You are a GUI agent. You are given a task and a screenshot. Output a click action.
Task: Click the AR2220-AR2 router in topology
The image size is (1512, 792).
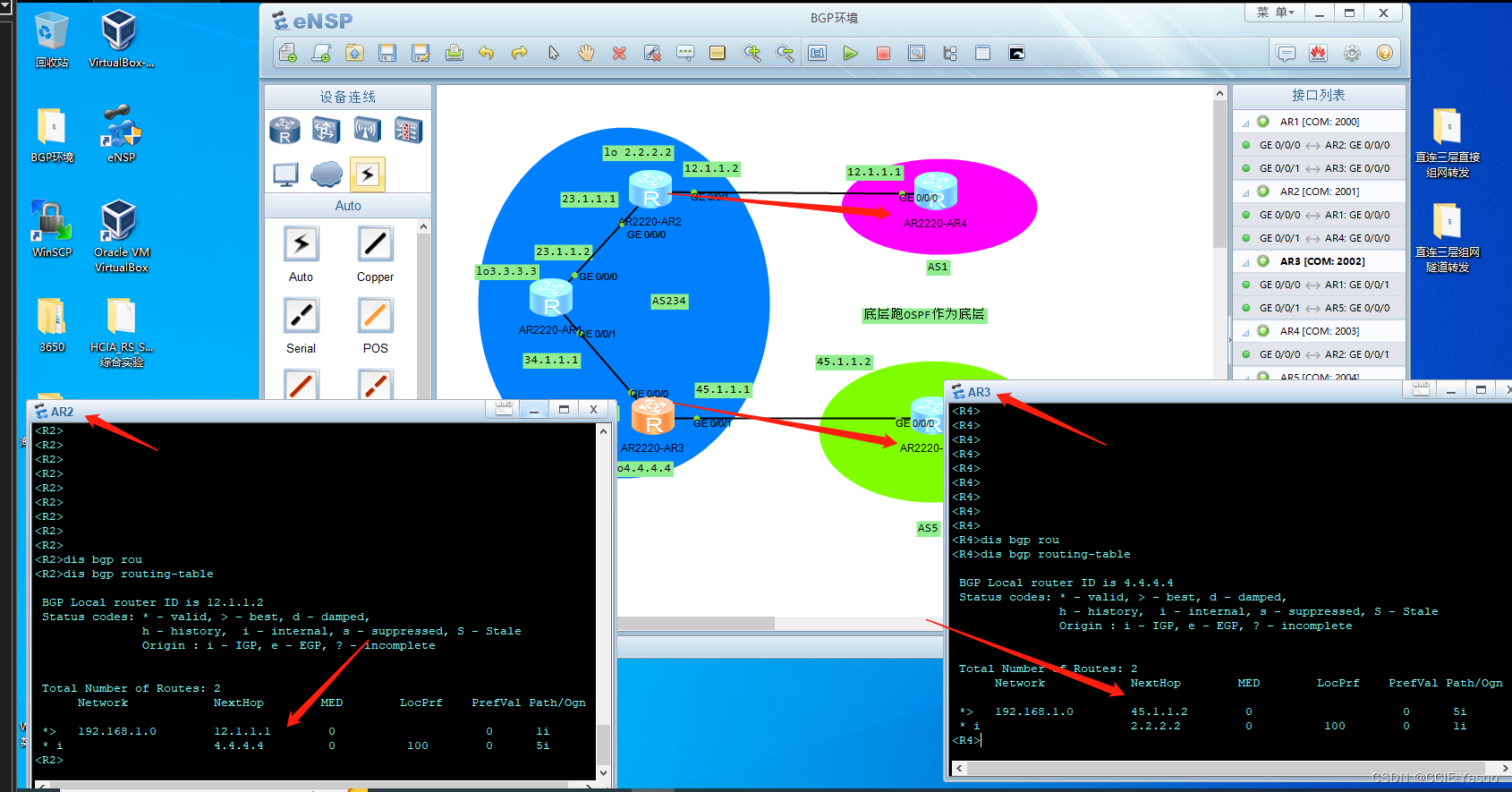pyautogui.click(x=650, y=190)
